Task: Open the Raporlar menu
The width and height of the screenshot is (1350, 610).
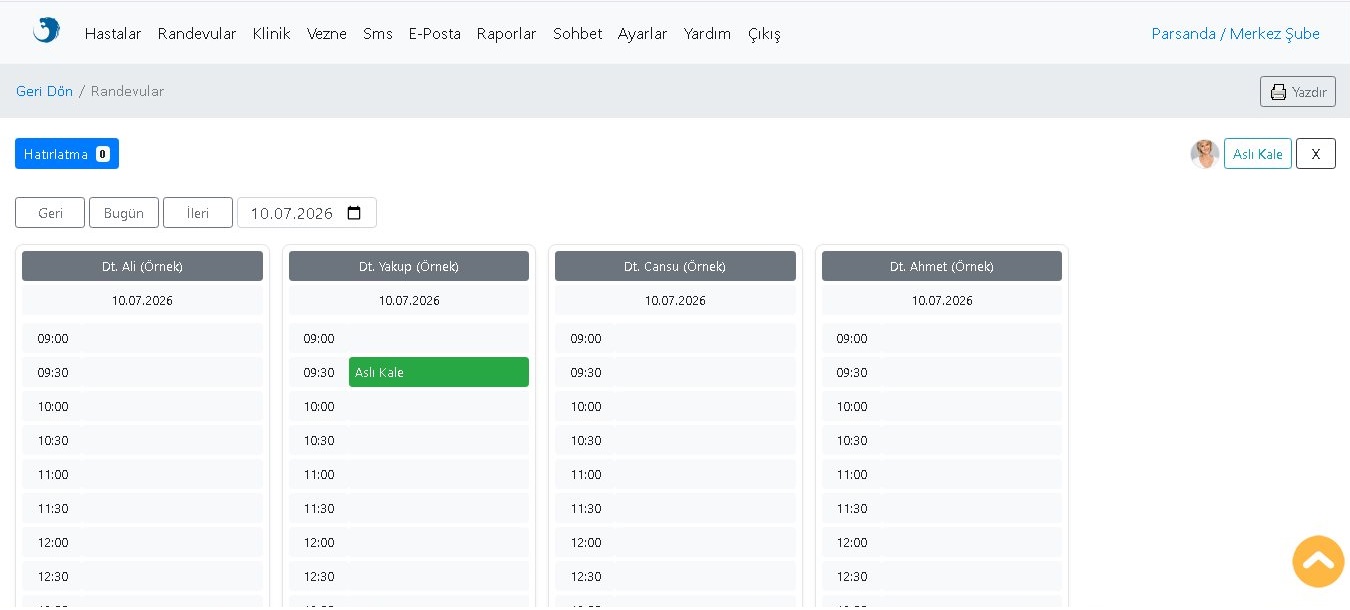Action: [x=507, y=34]
